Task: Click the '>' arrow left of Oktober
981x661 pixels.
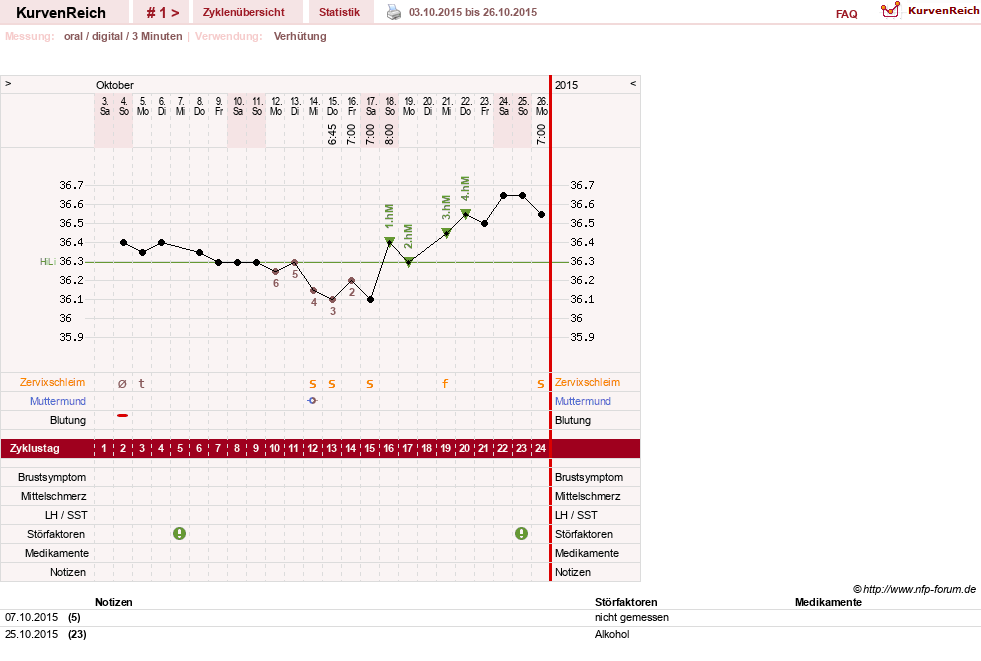Action: pos(8,83)
